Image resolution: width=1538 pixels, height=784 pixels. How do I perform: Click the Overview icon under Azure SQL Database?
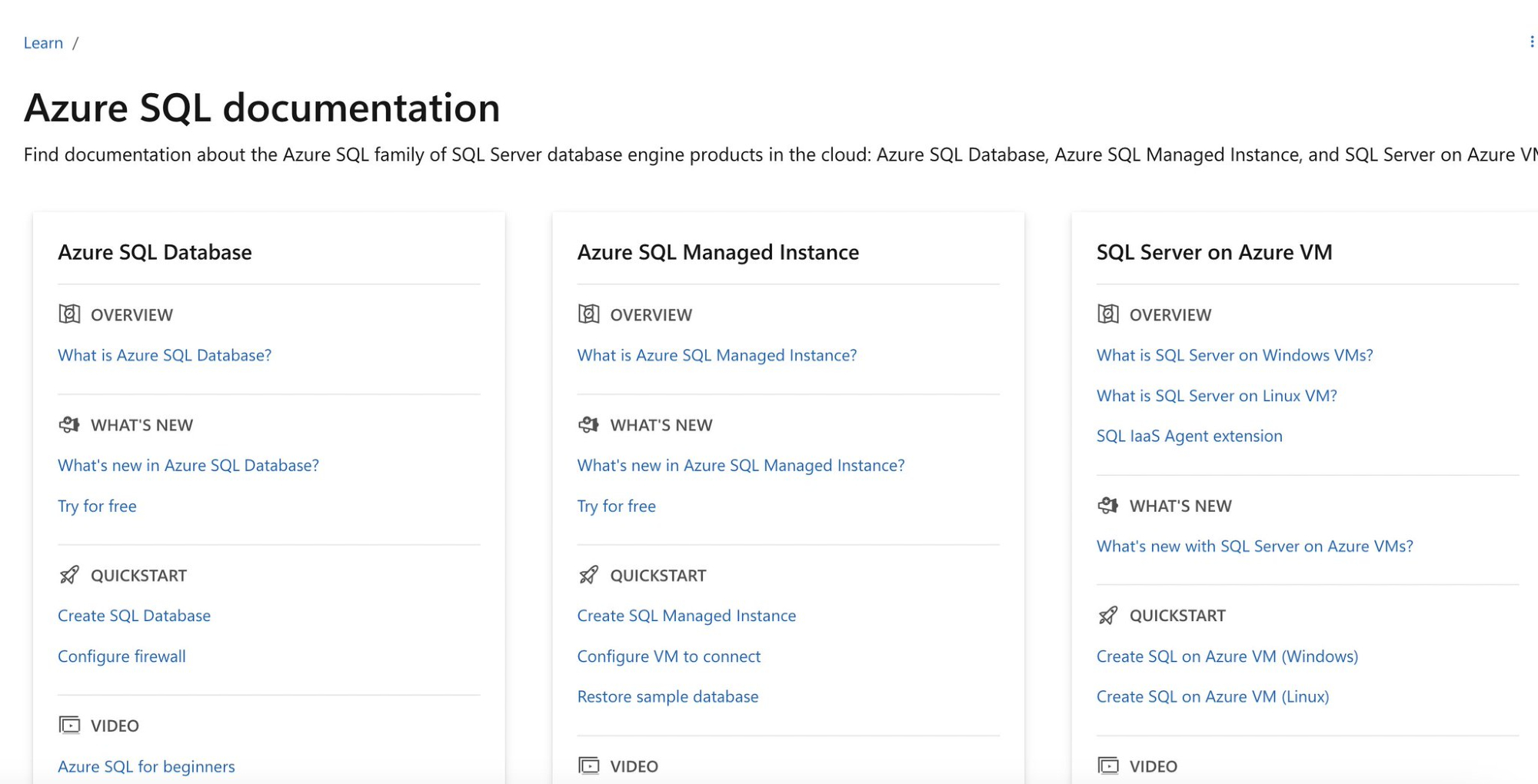69,314
